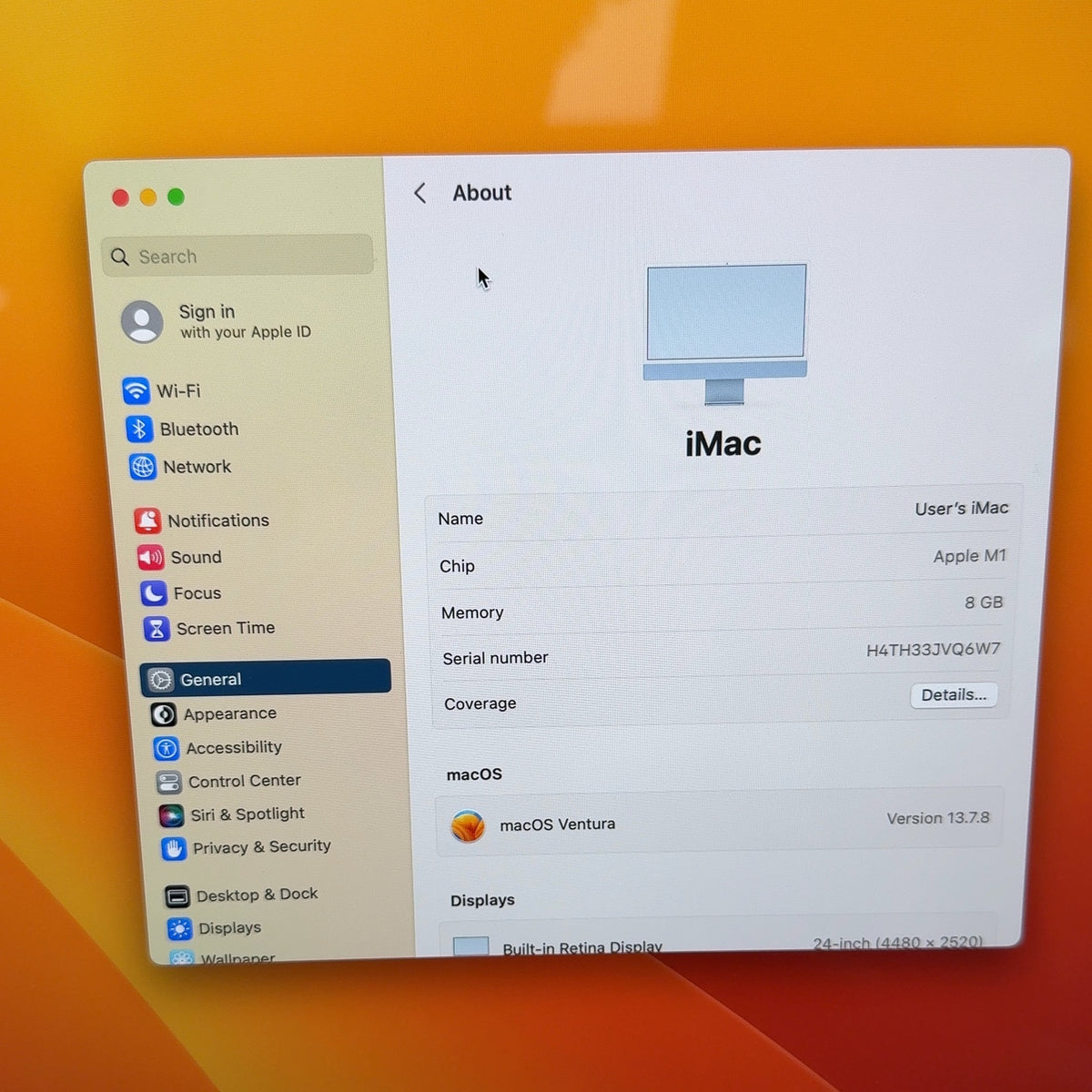The width and height of the screenshot is (1092, 1092).
Task: Open the Displays label in sidebar
Action: pyautogui.click(x=230, y=928)
